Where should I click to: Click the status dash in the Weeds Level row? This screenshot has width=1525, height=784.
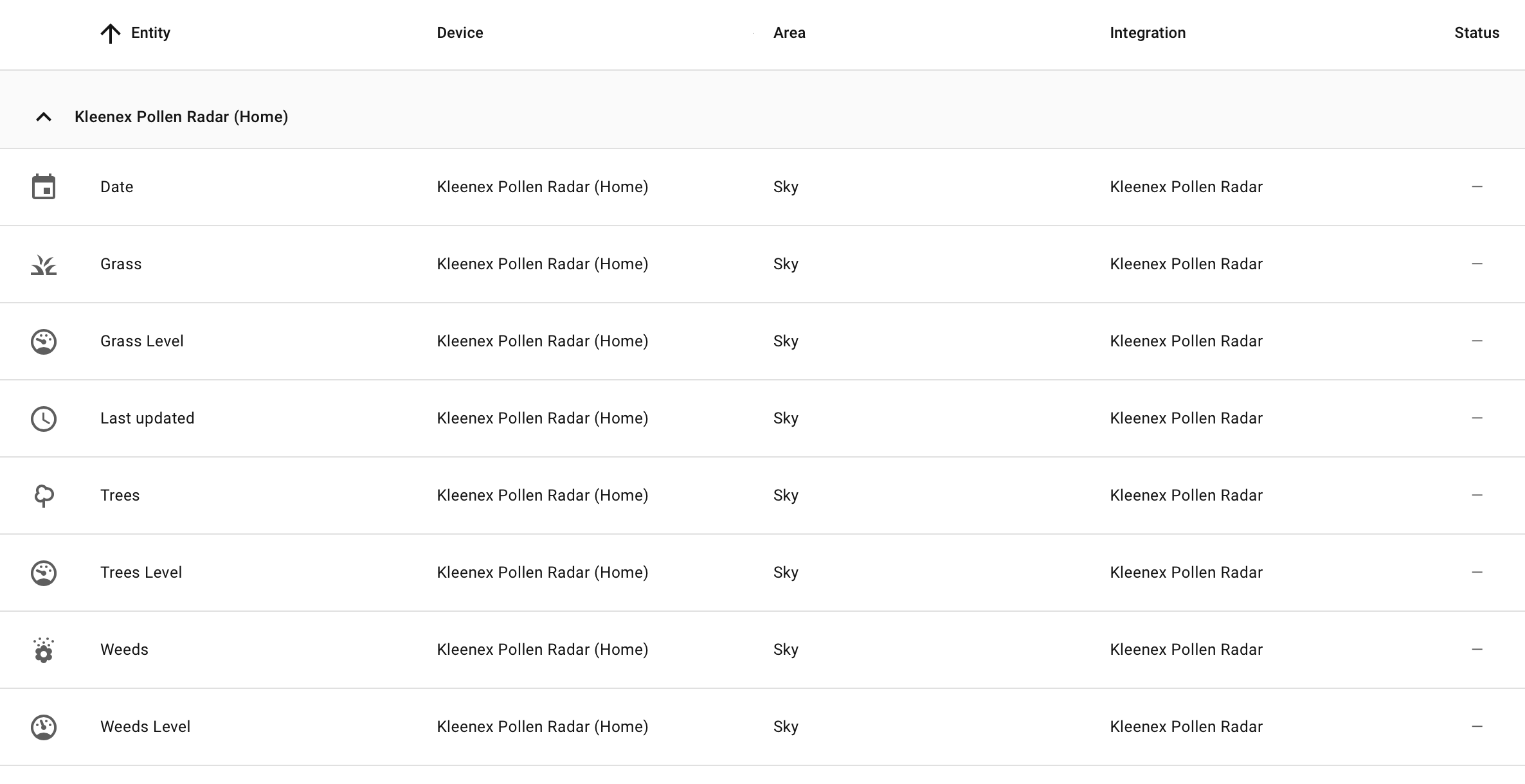(x=1477, y=727)
